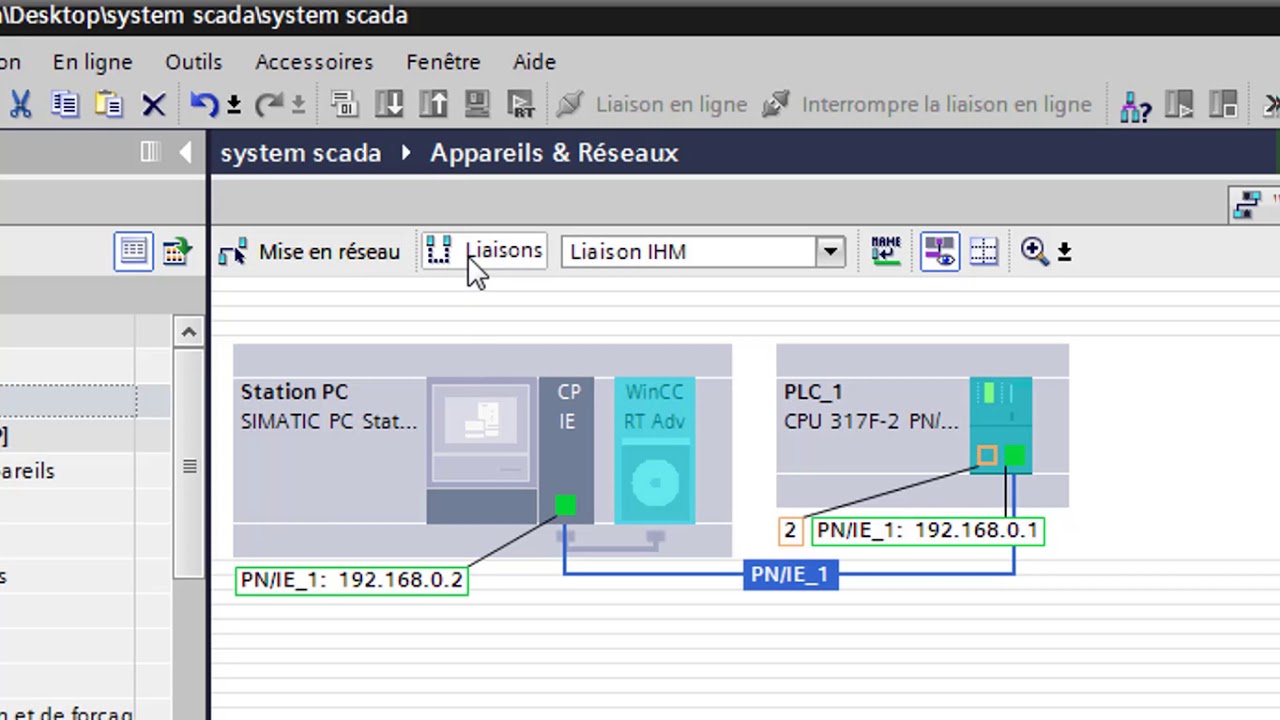The width and height of the screenshot is (1280, 720).
Task: Redo the last undone action
Action: click(x=268, y=104)
